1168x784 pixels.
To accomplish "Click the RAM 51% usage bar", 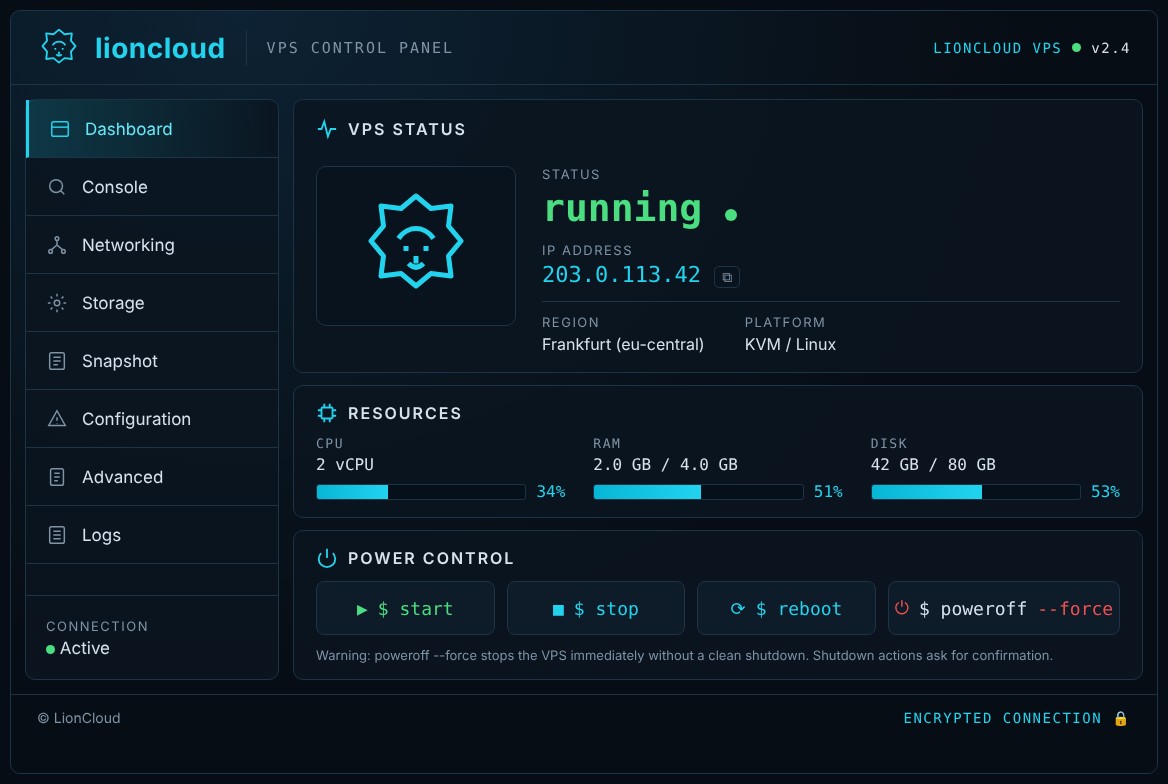I will point(698,492).
